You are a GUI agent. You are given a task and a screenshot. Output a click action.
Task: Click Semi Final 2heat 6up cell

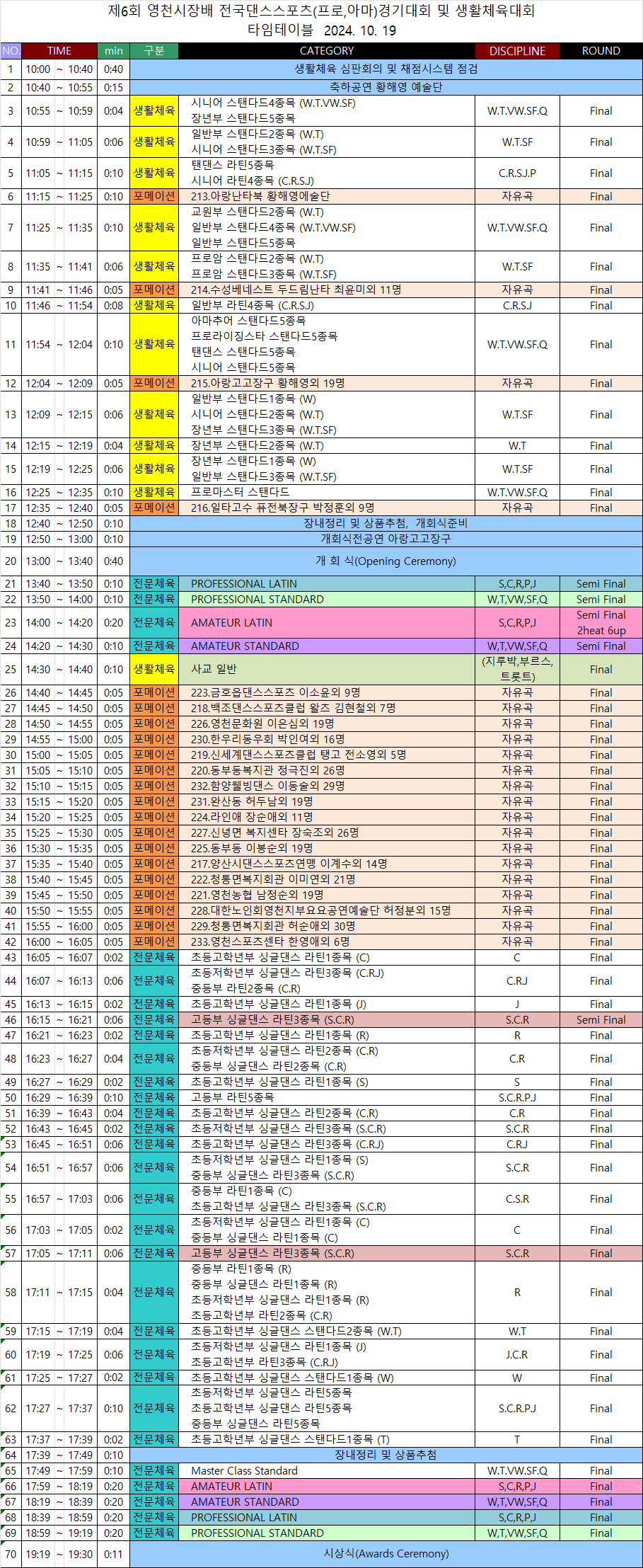click(601, 623)
